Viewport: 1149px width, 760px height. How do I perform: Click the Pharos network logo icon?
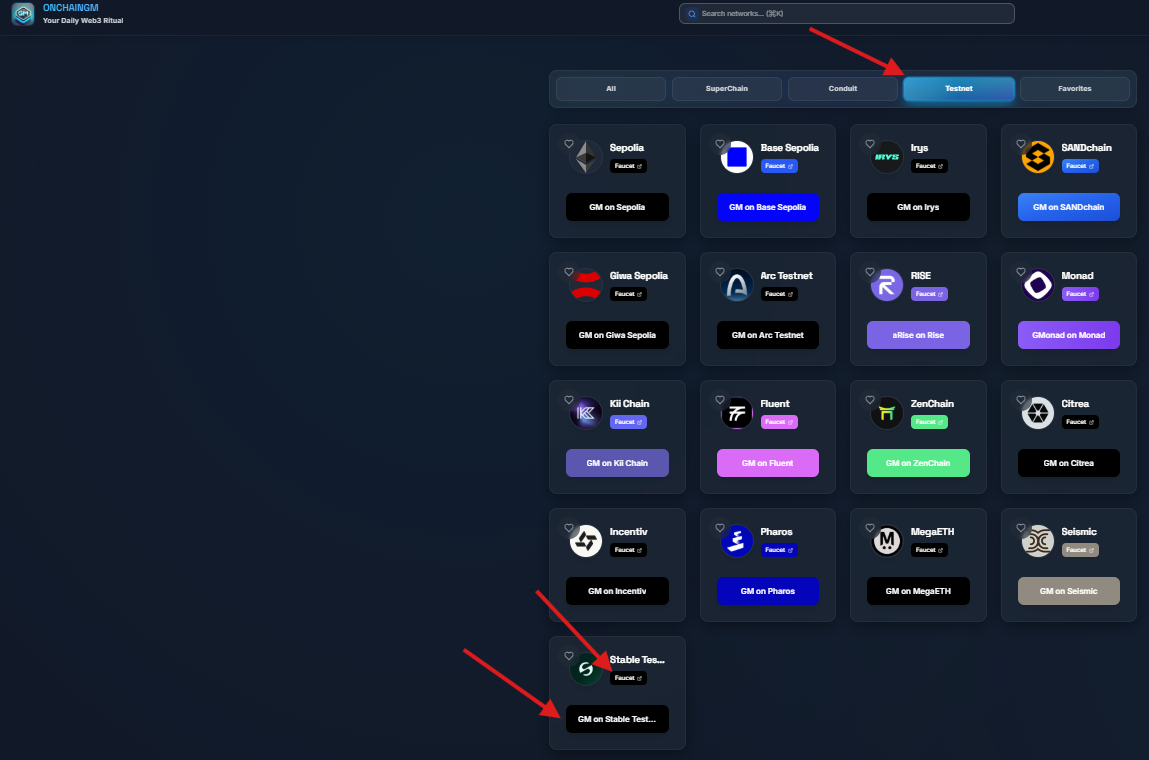pyautogui.click(x=737, y=541)
